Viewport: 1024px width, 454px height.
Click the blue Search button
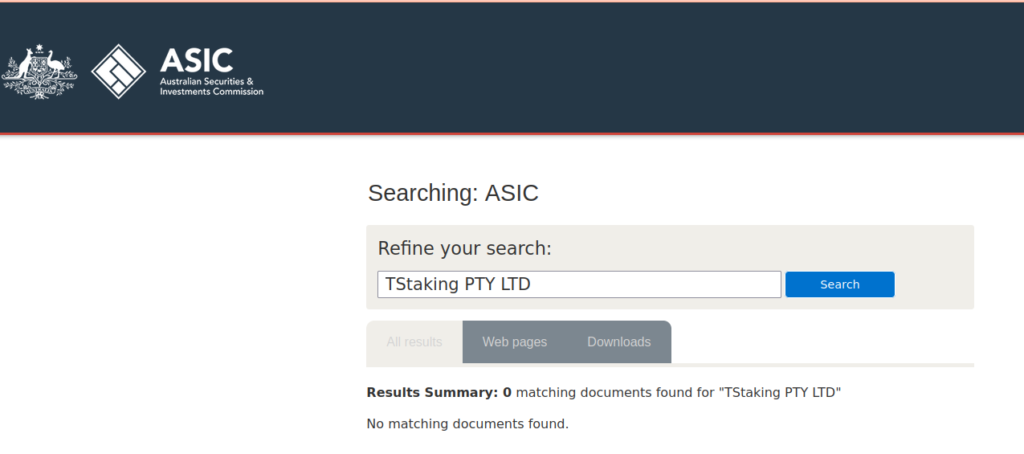pos(840,284)
